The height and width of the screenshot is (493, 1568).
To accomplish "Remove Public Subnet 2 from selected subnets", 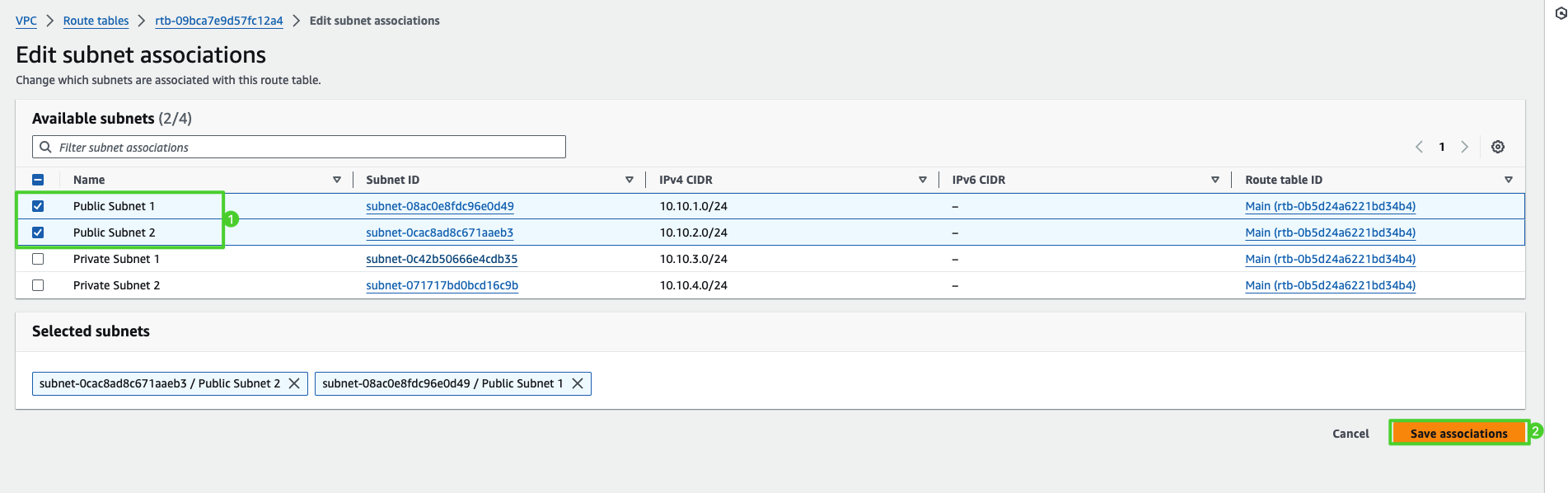I will (x=294, y=383).
